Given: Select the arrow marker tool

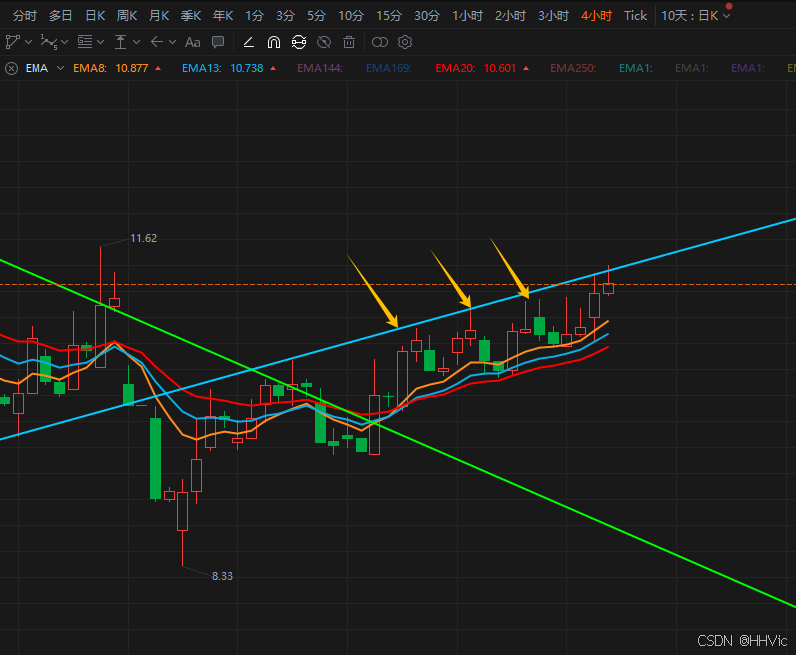Looking at the screenshot, I should [157, 42].
